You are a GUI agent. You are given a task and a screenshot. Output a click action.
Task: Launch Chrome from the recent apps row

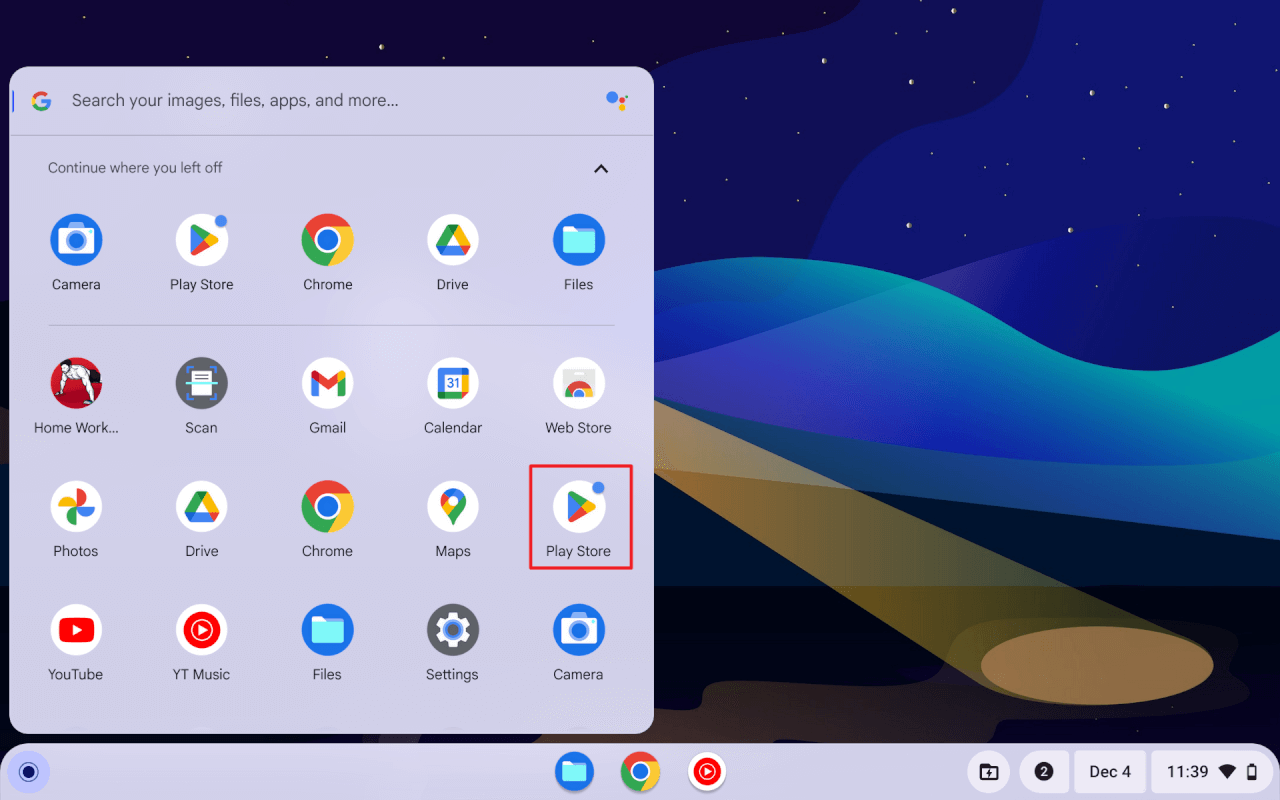click(x=327, y=240)
